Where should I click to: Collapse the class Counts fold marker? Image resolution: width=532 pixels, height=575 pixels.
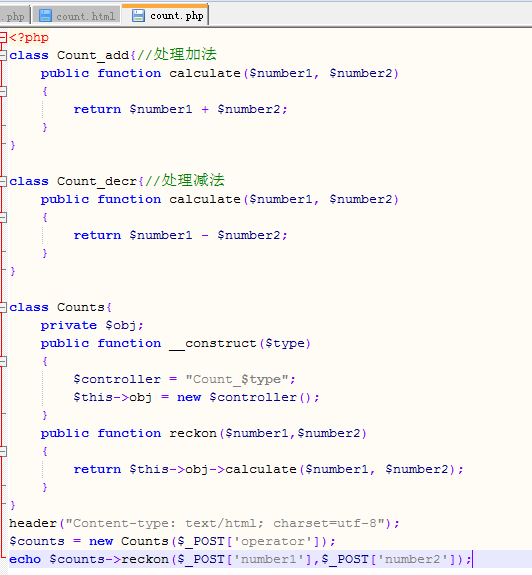click(3, 307)
